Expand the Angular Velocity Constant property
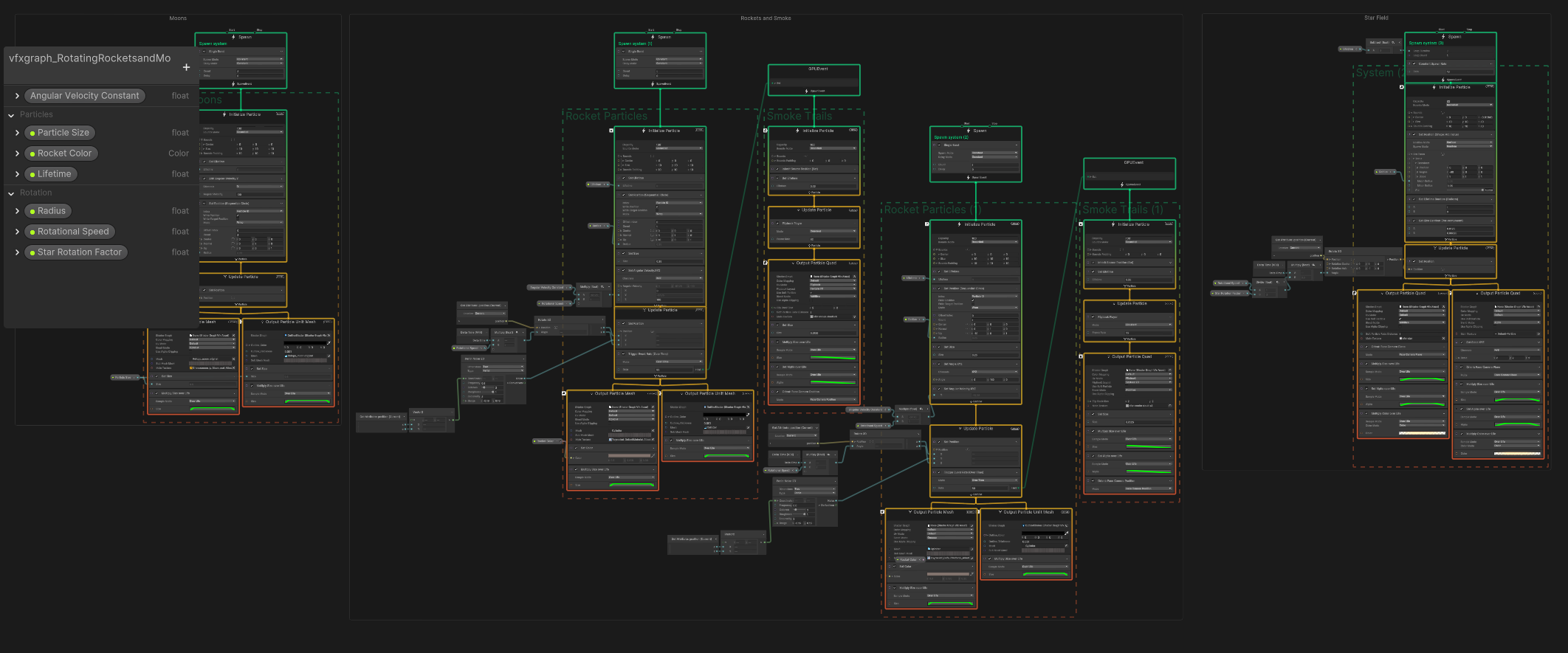 17,96
